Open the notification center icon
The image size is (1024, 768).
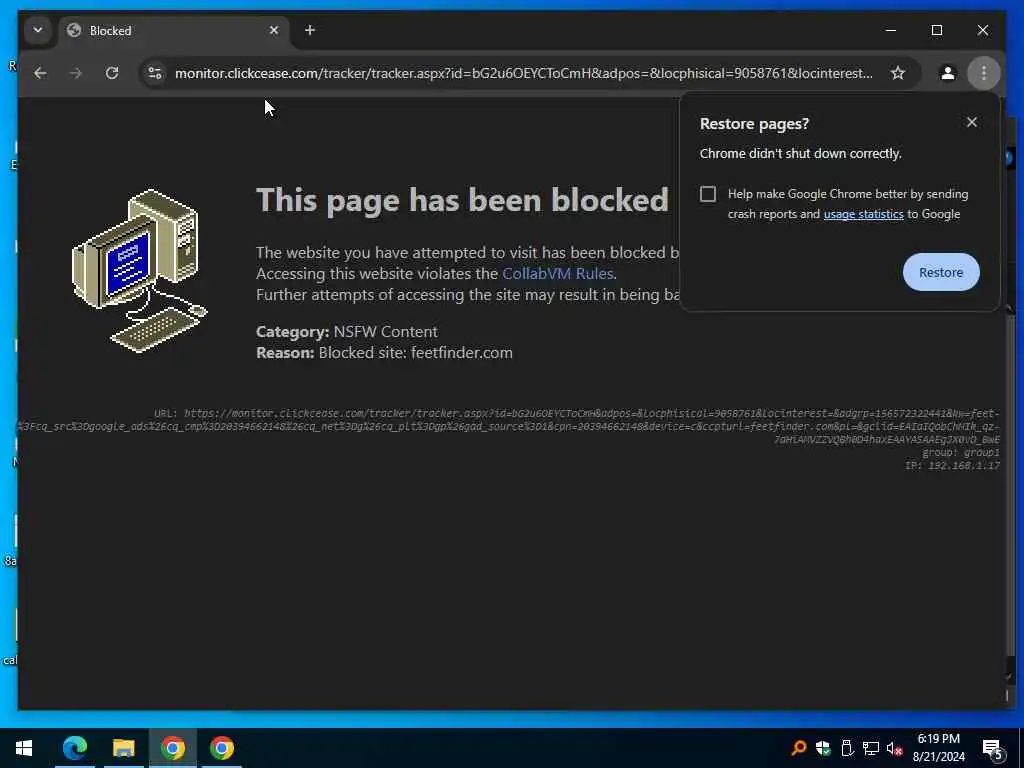(x=992, y=748)
